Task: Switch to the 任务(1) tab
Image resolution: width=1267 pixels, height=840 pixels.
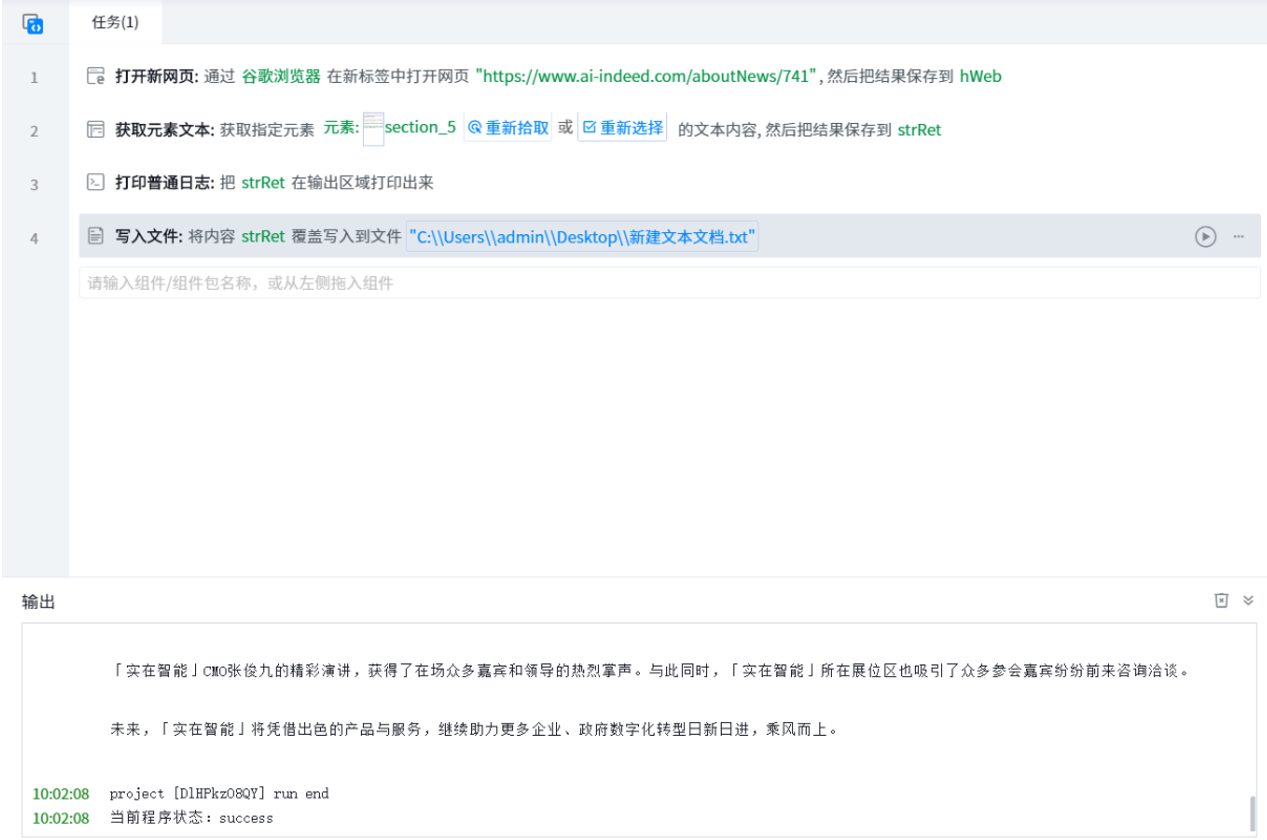Action: [x=115, y=22]
